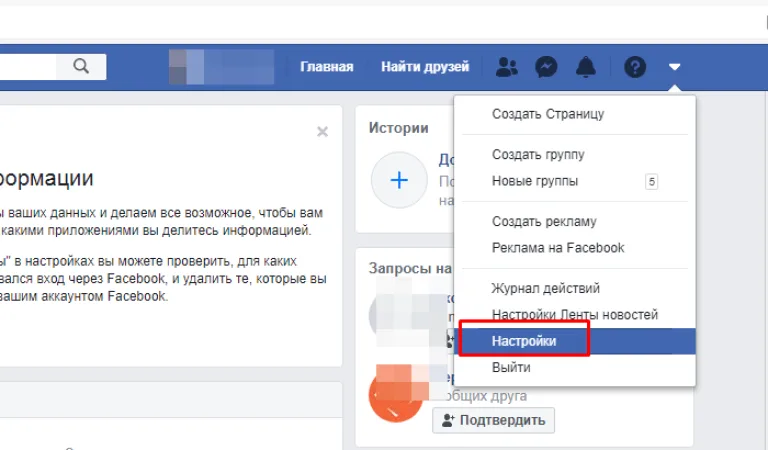Click the search magnifier icon

click(x=81, y=66)
